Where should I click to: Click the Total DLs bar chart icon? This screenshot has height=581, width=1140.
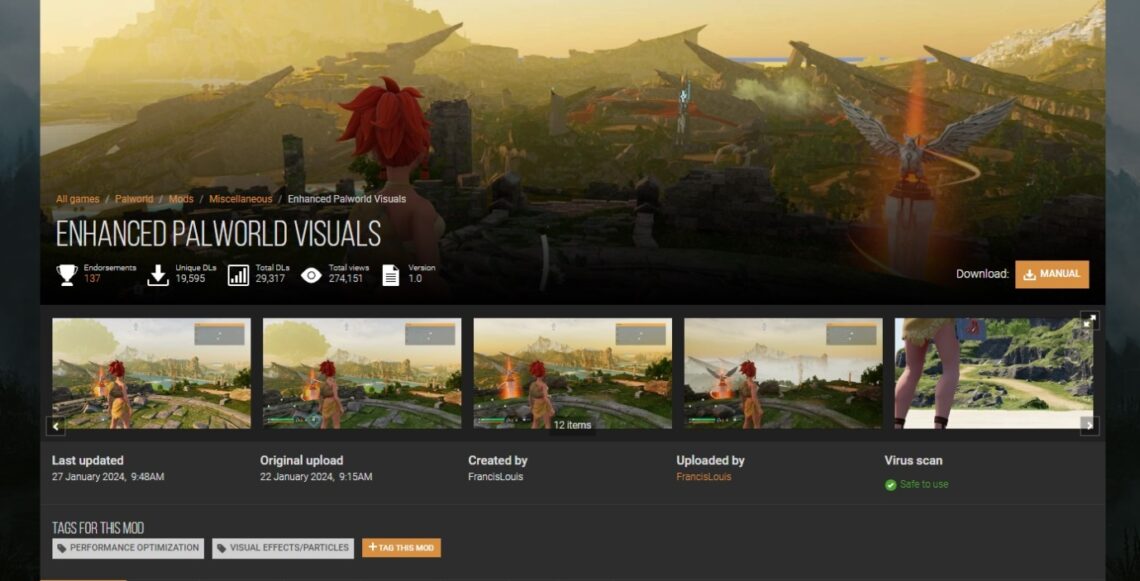tap(238, 275)
